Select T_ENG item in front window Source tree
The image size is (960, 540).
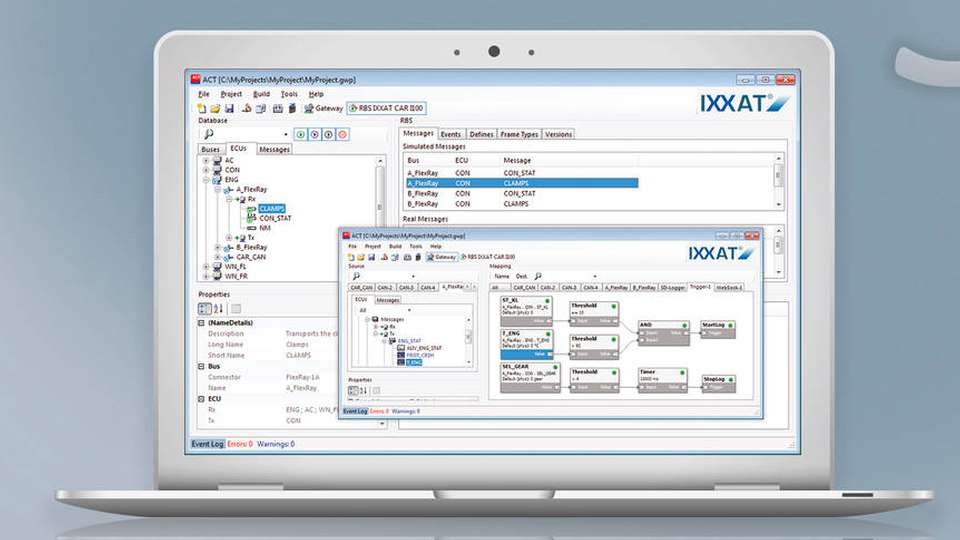pyautogui.click(x=414, y=362)
